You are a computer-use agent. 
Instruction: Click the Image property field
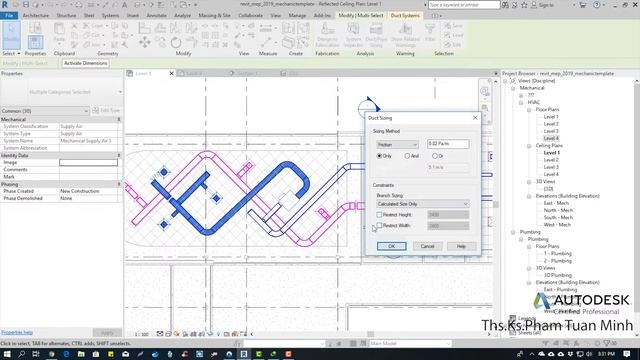tap(89, 162)
